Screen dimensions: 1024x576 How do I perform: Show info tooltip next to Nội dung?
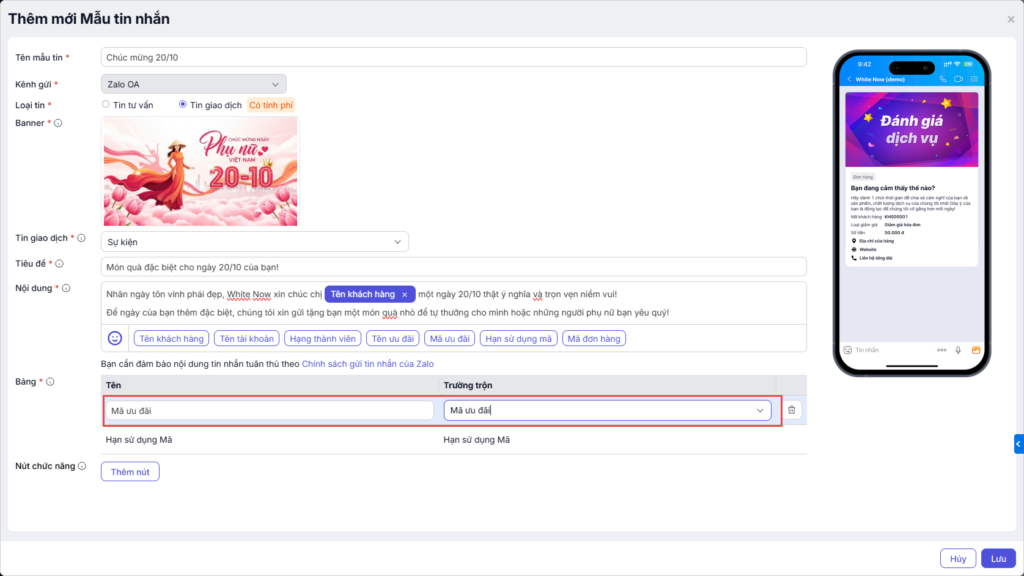coord(66,288)
